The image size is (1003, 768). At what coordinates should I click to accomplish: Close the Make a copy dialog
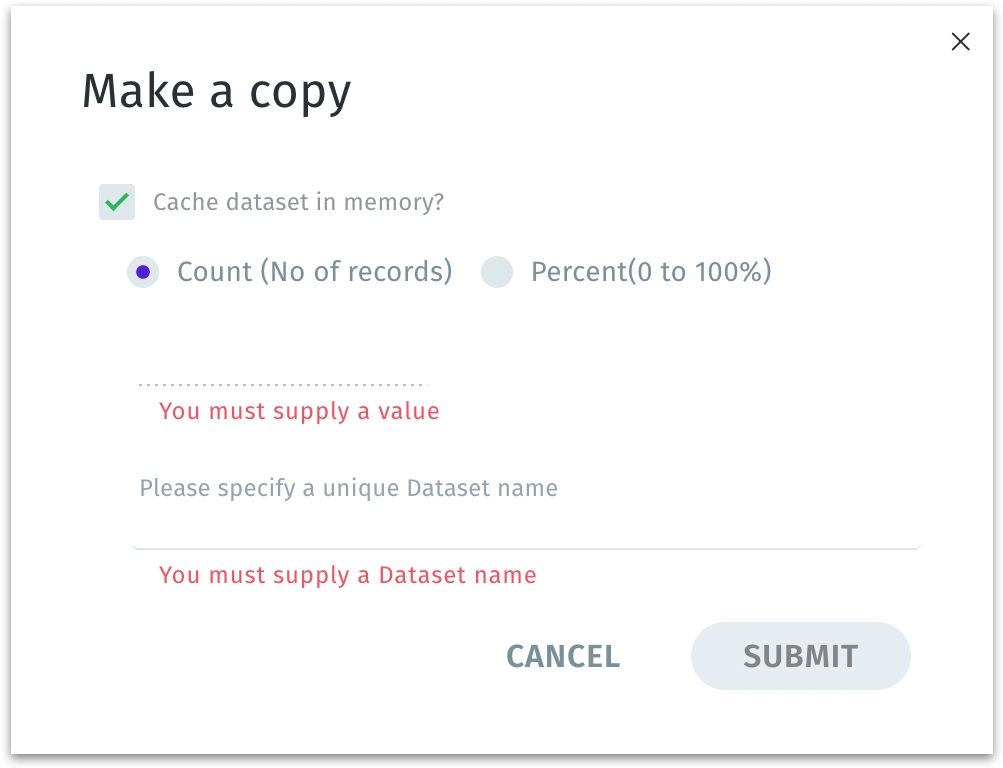click(x=960, y=42)
